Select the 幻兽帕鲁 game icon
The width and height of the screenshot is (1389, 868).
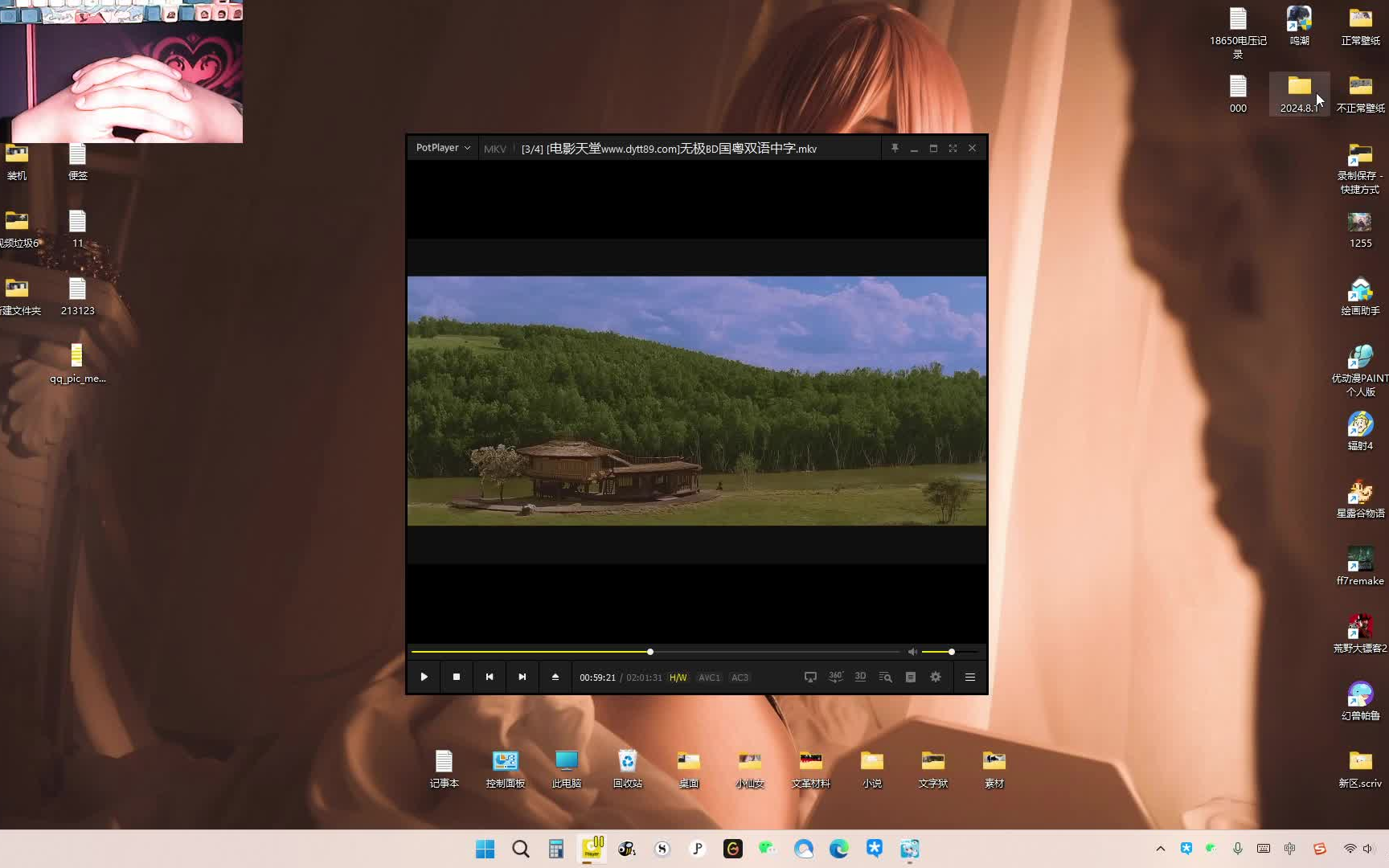point(1360,702)
